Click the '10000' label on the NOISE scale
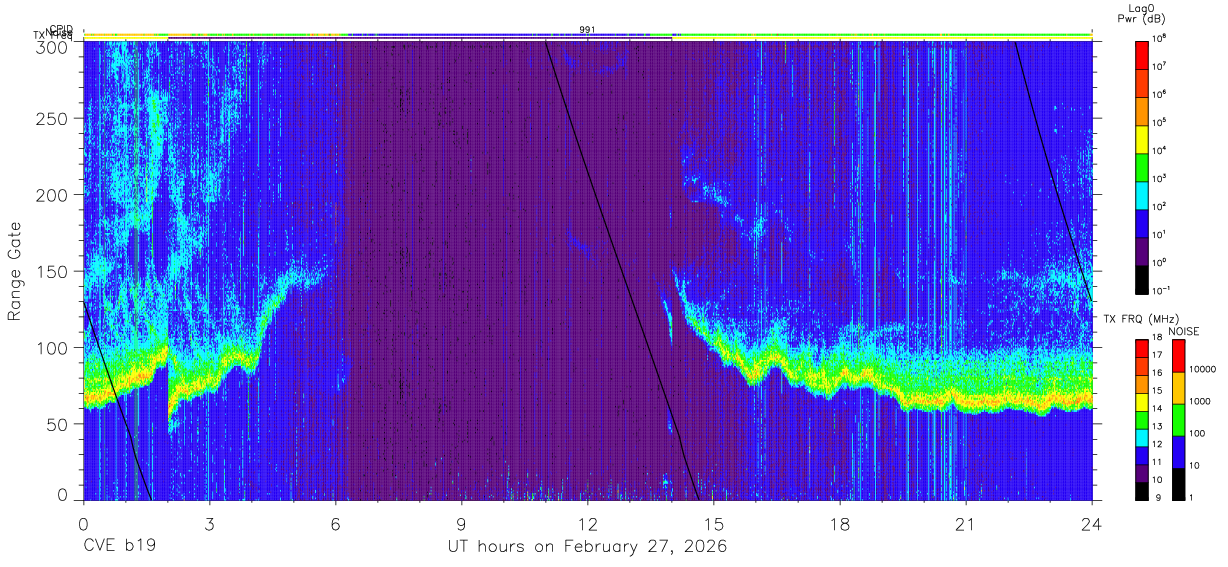Screen dimensions: 1228x567 (x=1202, y=370)
